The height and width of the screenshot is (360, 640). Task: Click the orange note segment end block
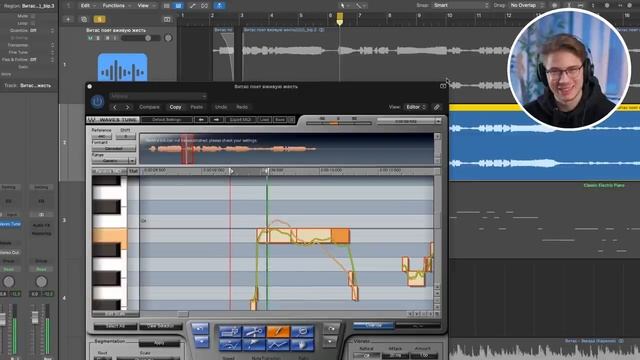(340, 236)
